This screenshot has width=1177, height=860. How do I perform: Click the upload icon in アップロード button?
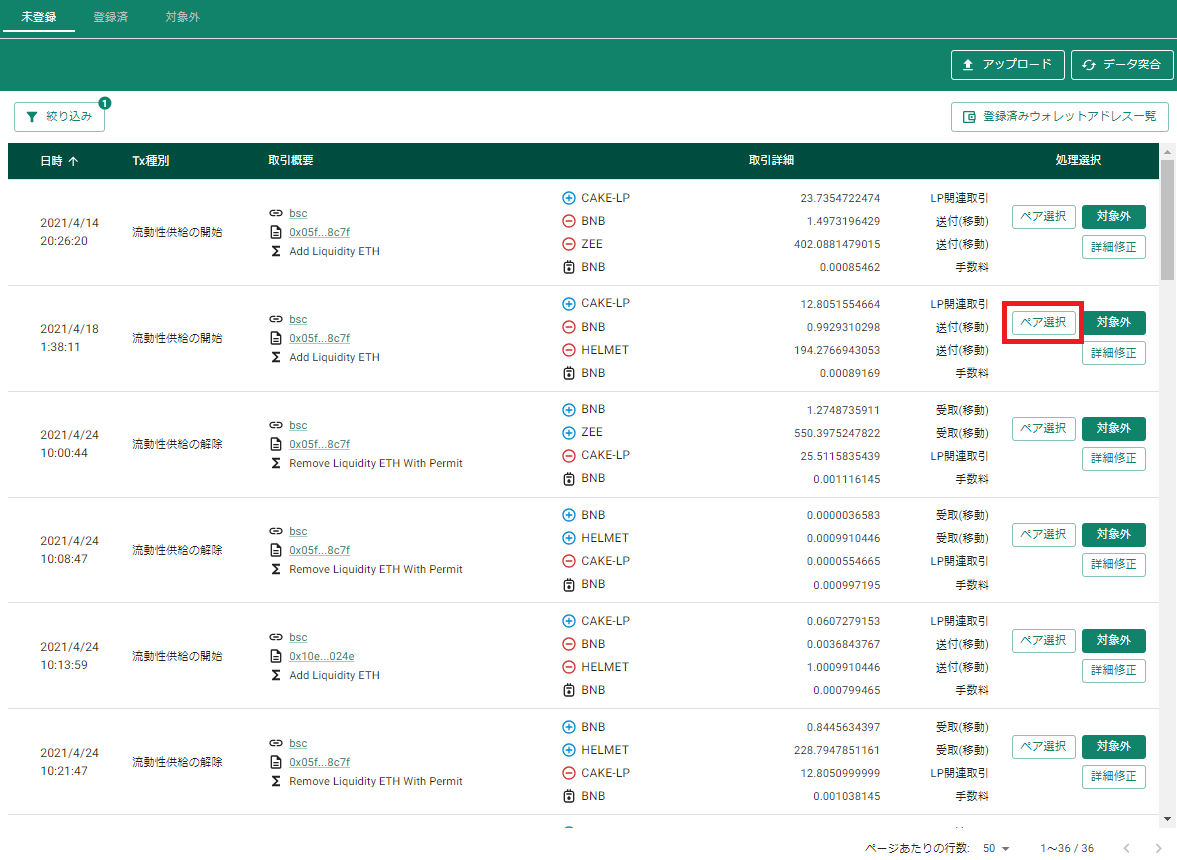[968, 65]
